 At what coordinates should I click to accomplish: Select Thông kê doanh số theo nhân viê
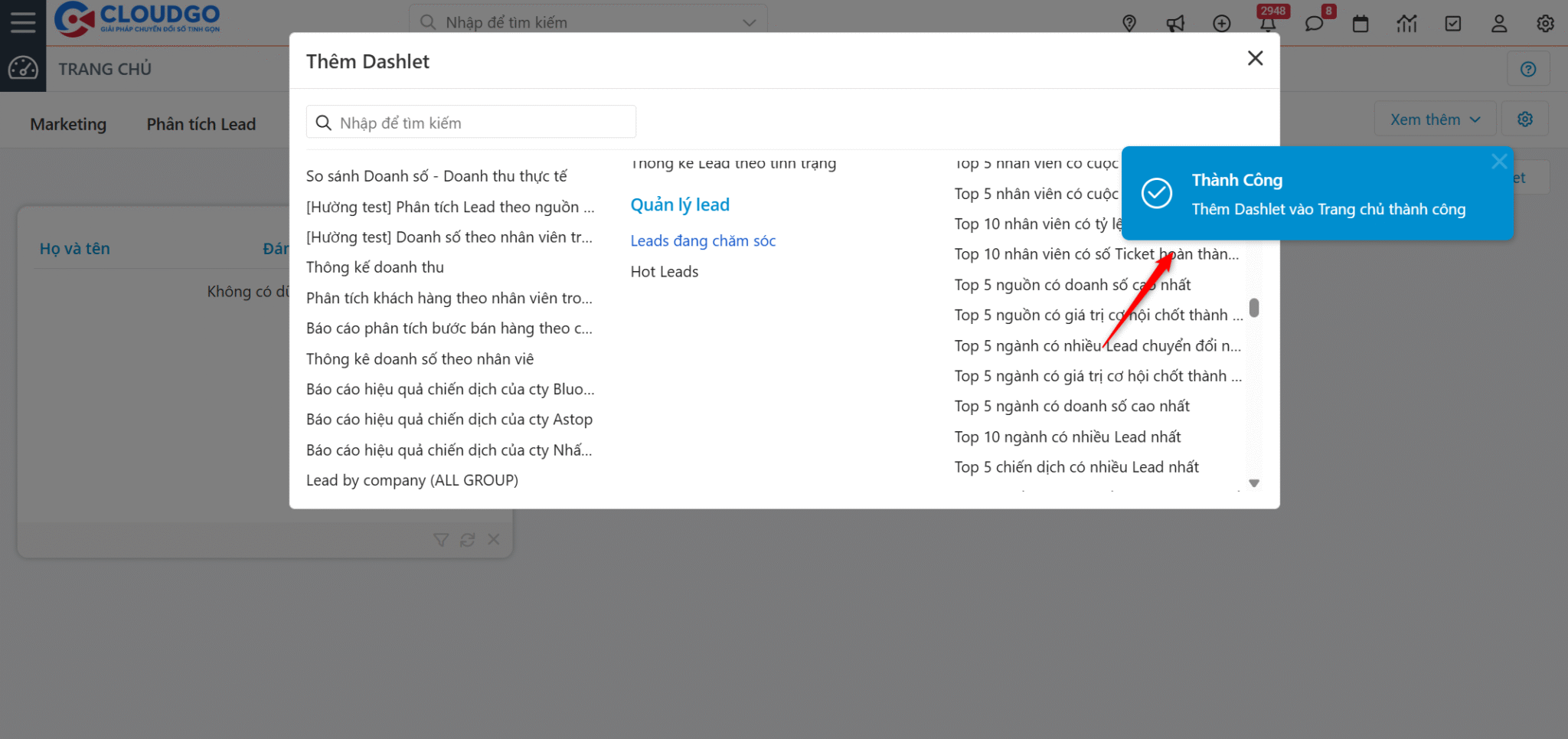420,359
